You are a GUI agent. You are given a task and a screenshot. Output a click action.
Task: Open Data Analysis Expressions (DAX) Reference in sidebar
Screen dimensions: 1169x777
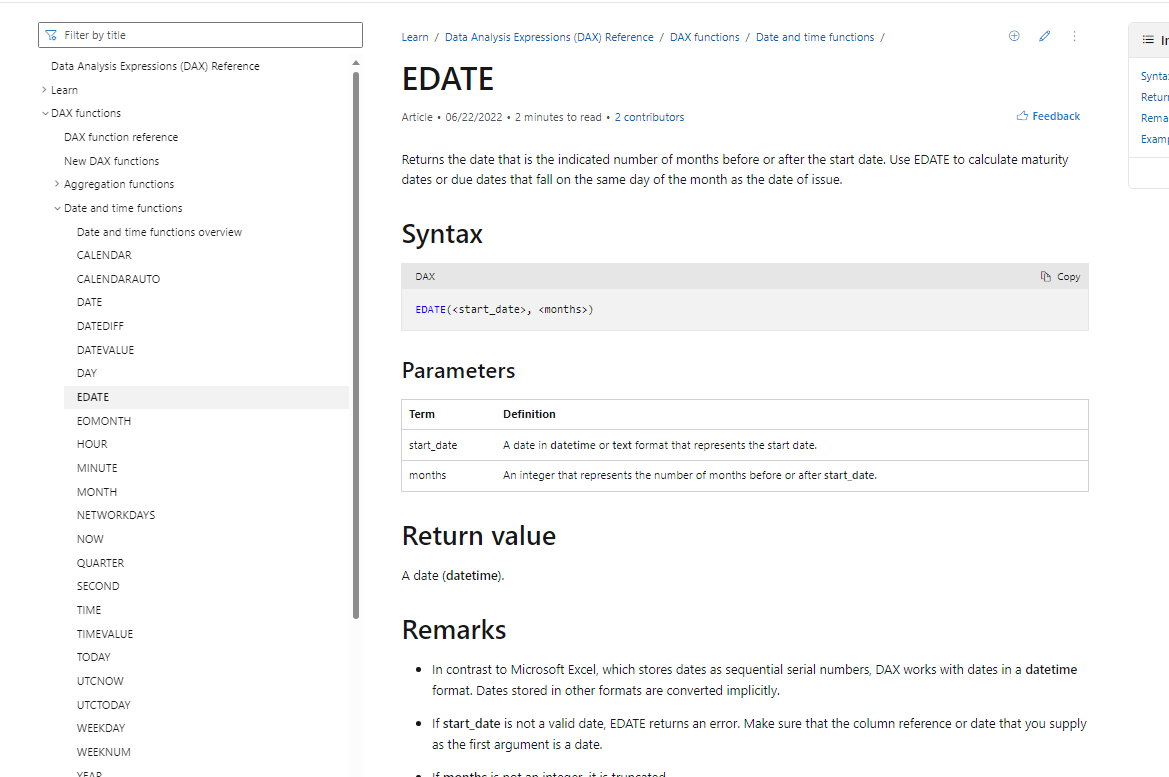(155, 66)
